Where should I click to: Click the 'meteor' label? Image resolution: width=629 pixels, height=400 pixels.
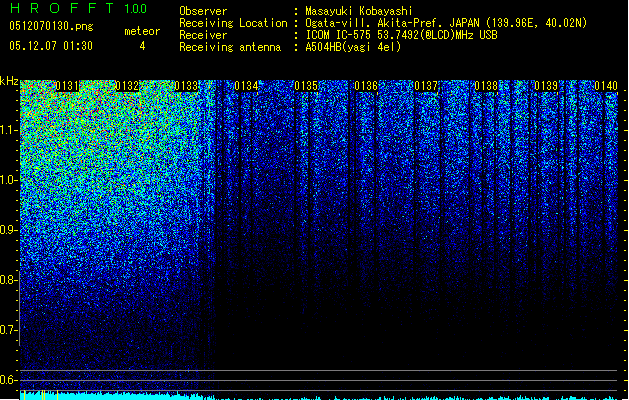click(142, 31)
